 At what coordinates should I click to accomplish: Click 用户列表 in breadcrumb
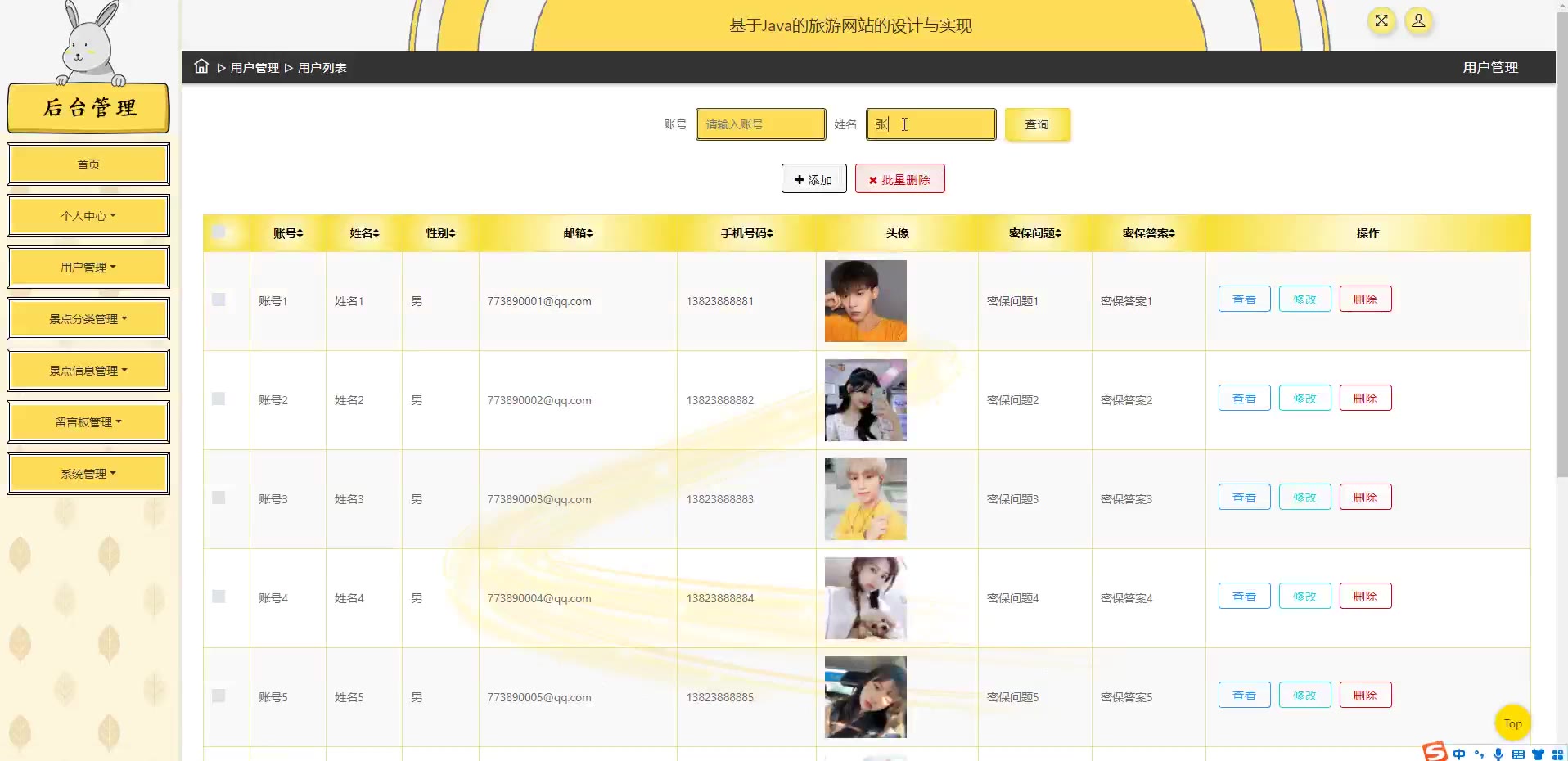coord(322,68)
